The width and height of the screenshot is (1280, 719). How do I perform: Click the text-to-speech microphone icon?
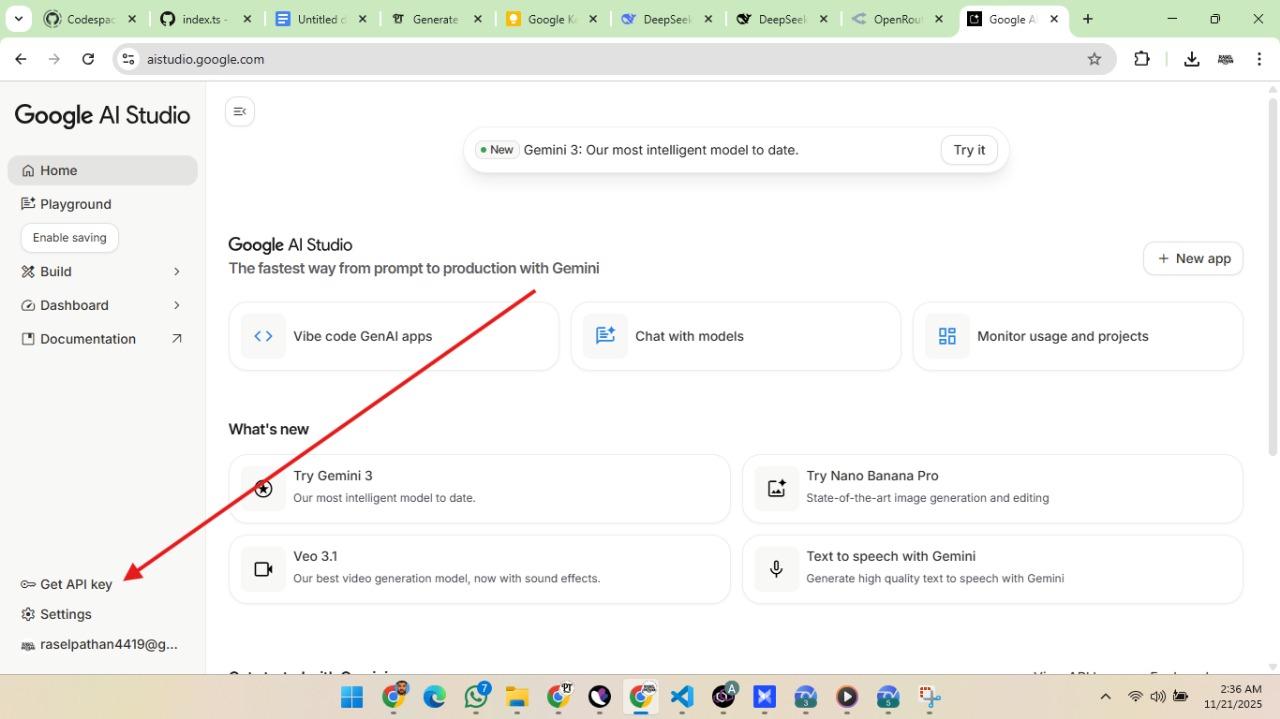(776, 568)
